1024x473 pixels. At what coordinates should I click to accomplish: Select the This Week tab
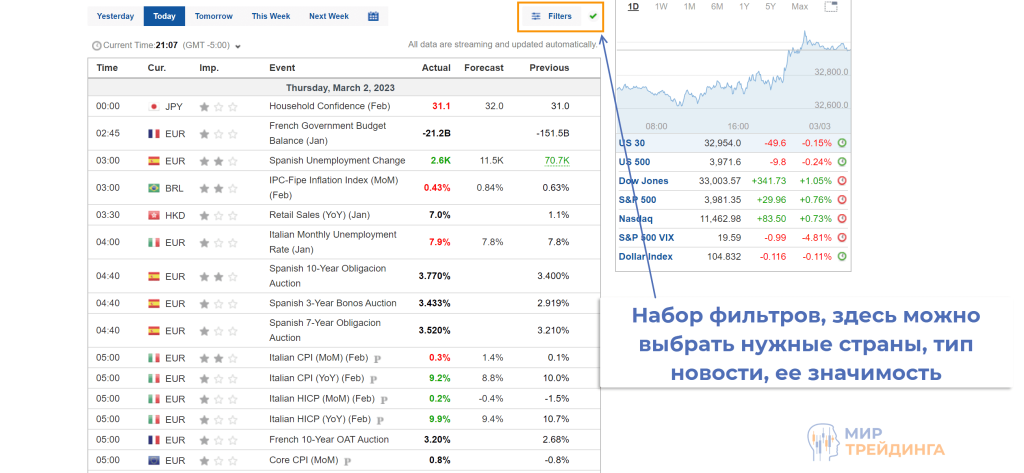click(270, 16)
